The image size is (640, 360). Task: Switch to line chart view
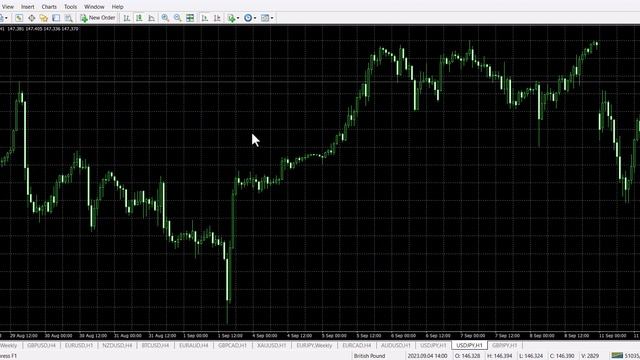(x=151, y=18)
